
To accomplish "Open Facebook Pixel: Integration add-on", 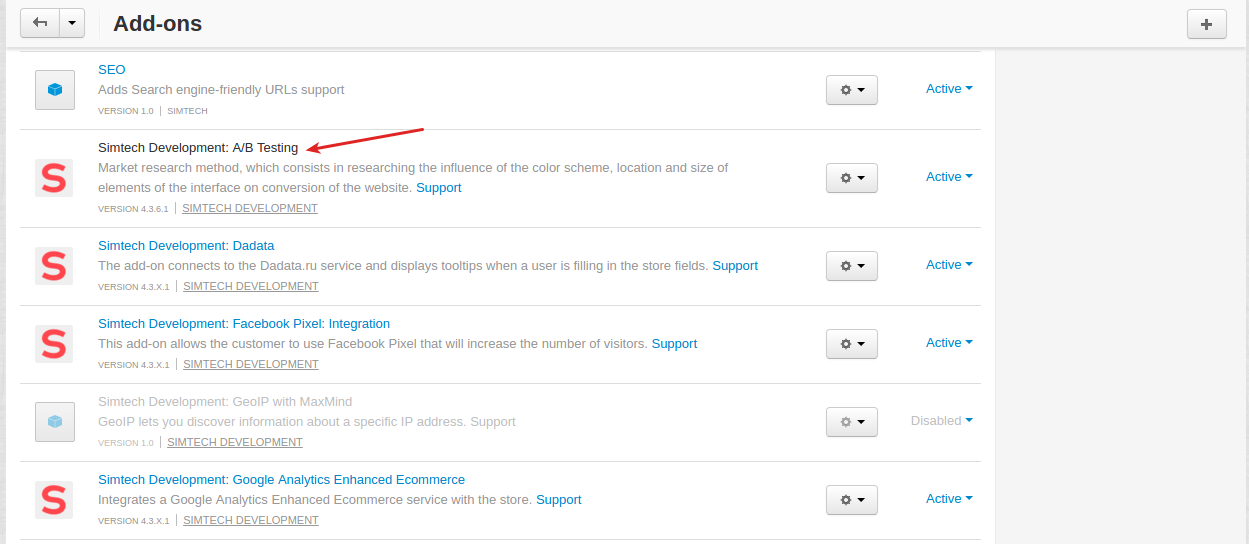I will pyautogui.click(x=244, y=324).
